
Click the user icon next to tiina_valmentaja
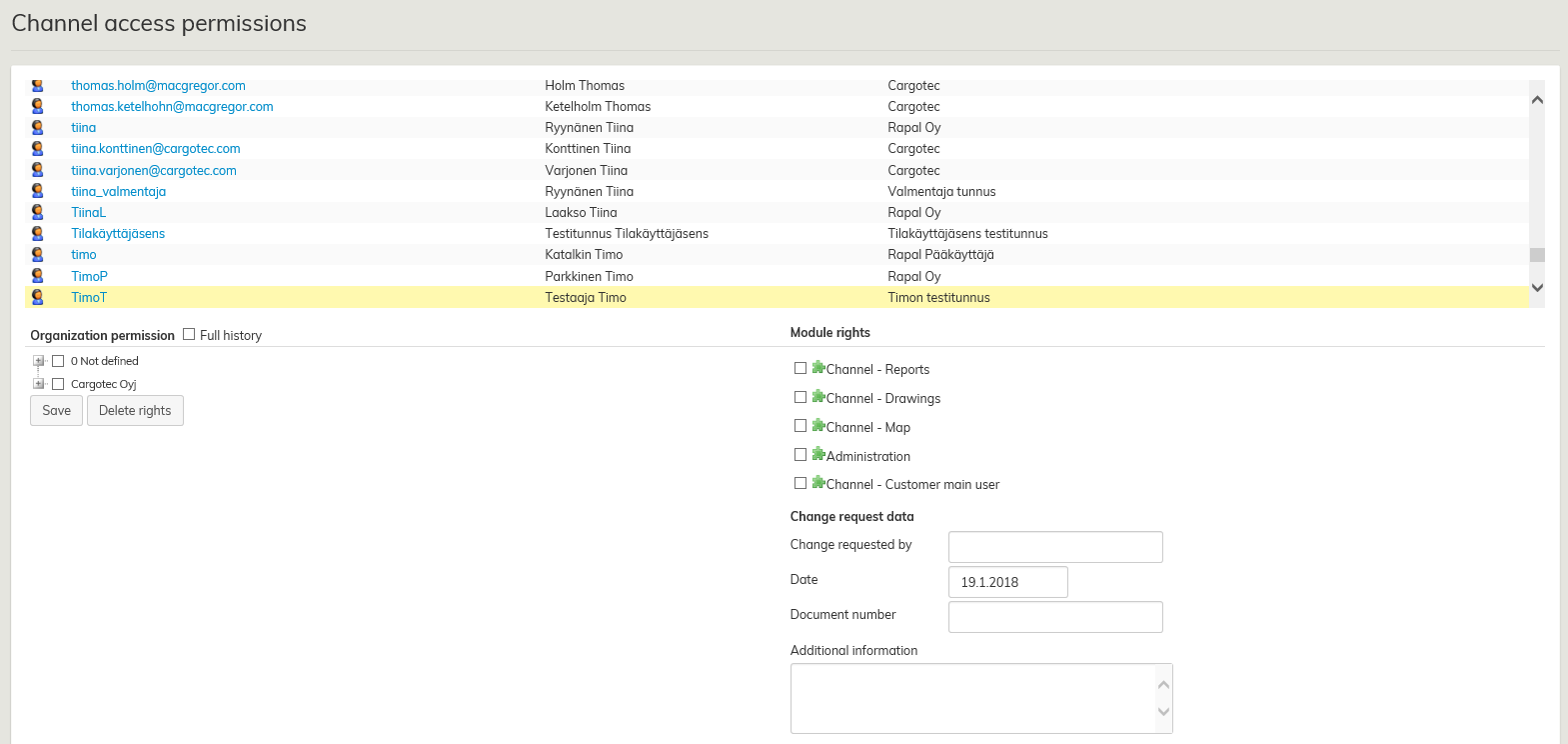38,191
